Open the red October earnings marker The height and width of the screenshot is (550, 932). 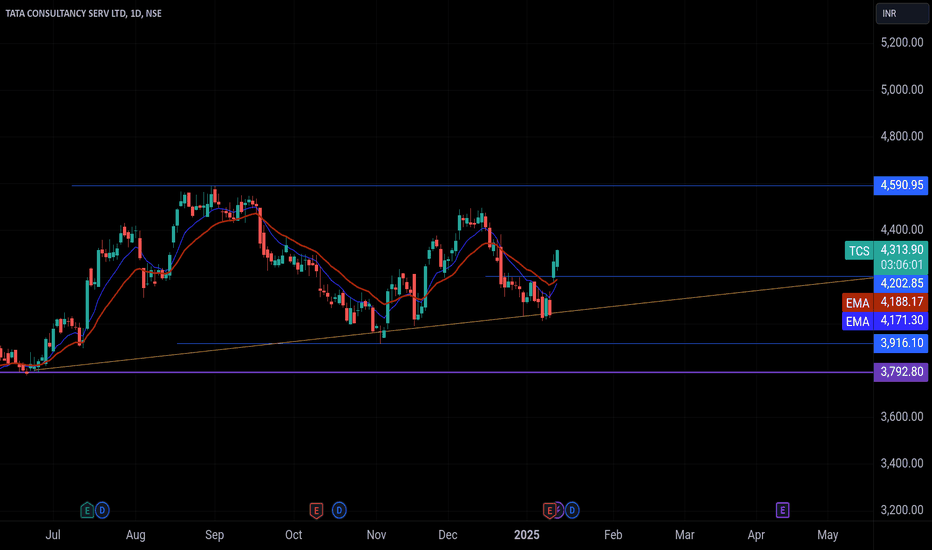click(316, 510)
